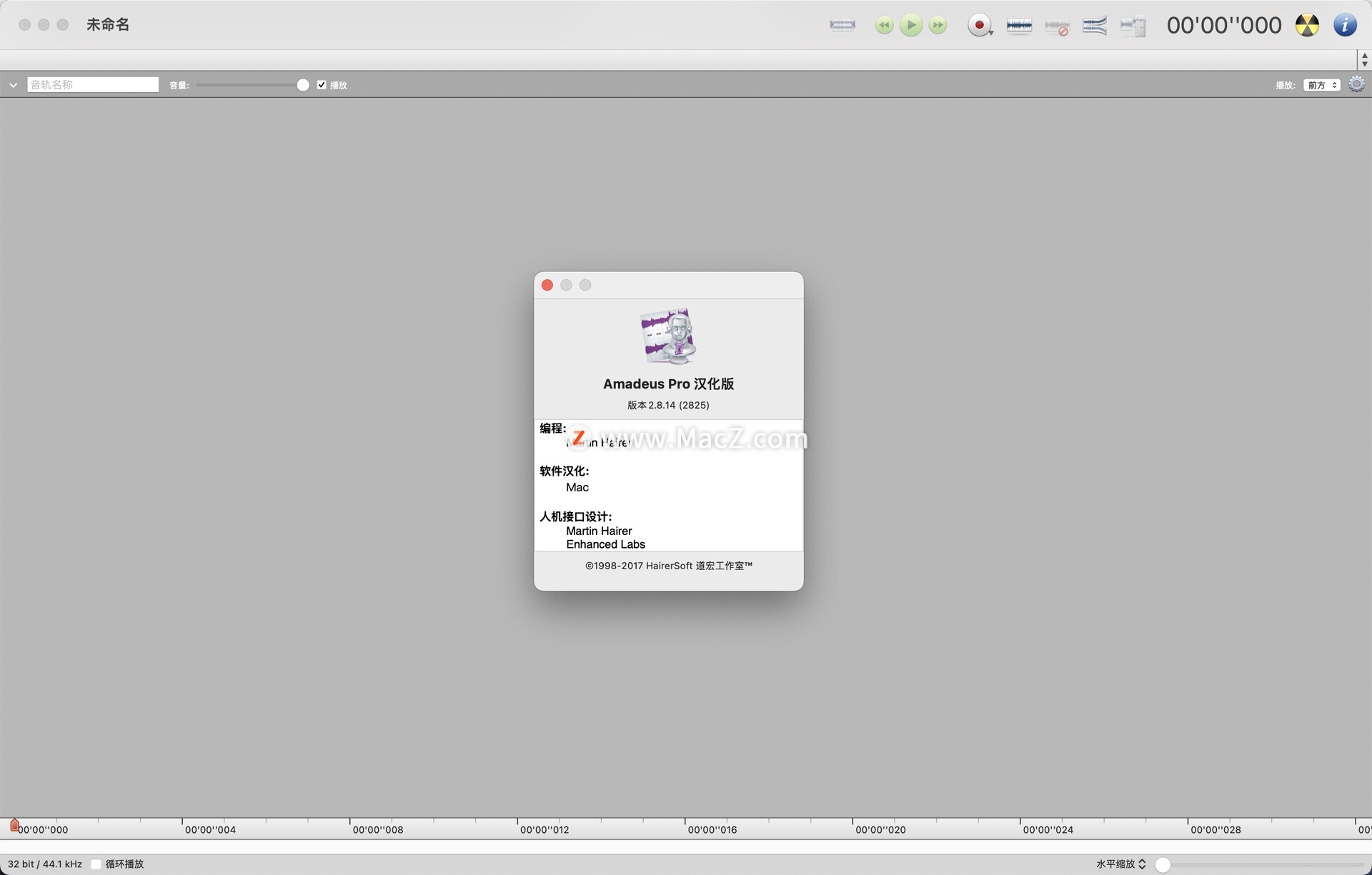Click the blue waveform icon

[1019, 26]
